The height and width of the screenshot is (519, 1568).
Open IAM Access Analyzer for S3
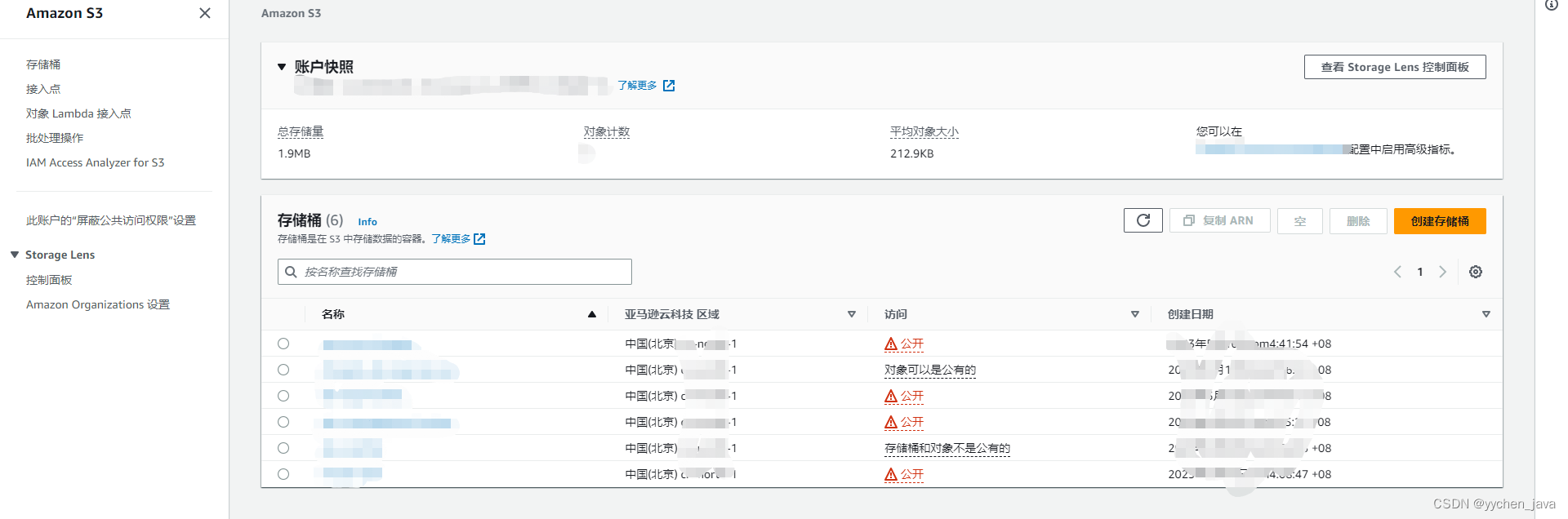click(95, 162)
